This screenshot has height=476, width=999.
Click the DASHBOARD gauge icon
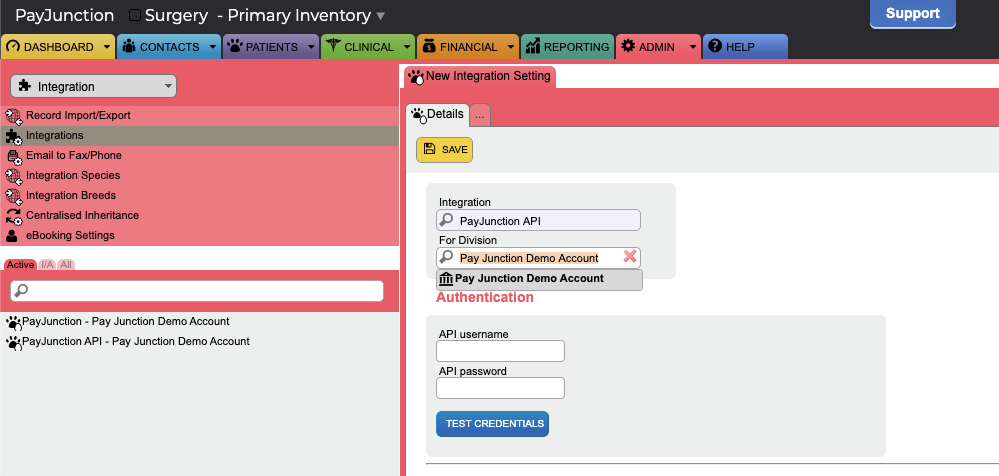(x=13, y=47)
